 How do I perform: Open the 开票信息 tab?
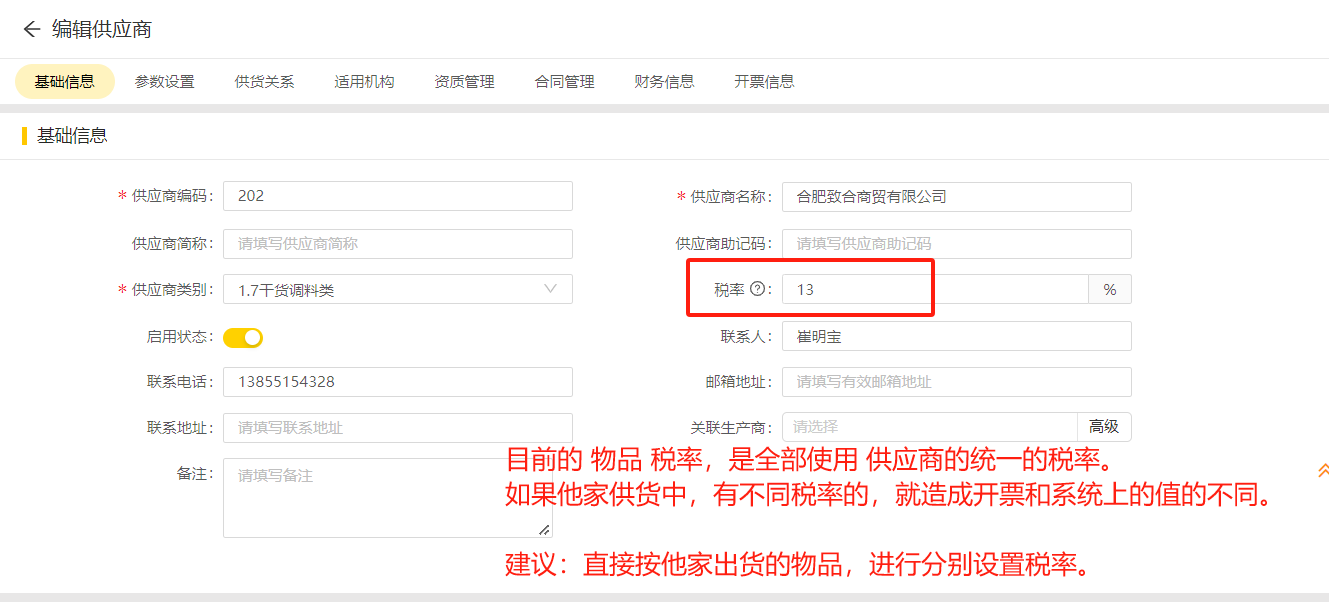click(765, 82)
